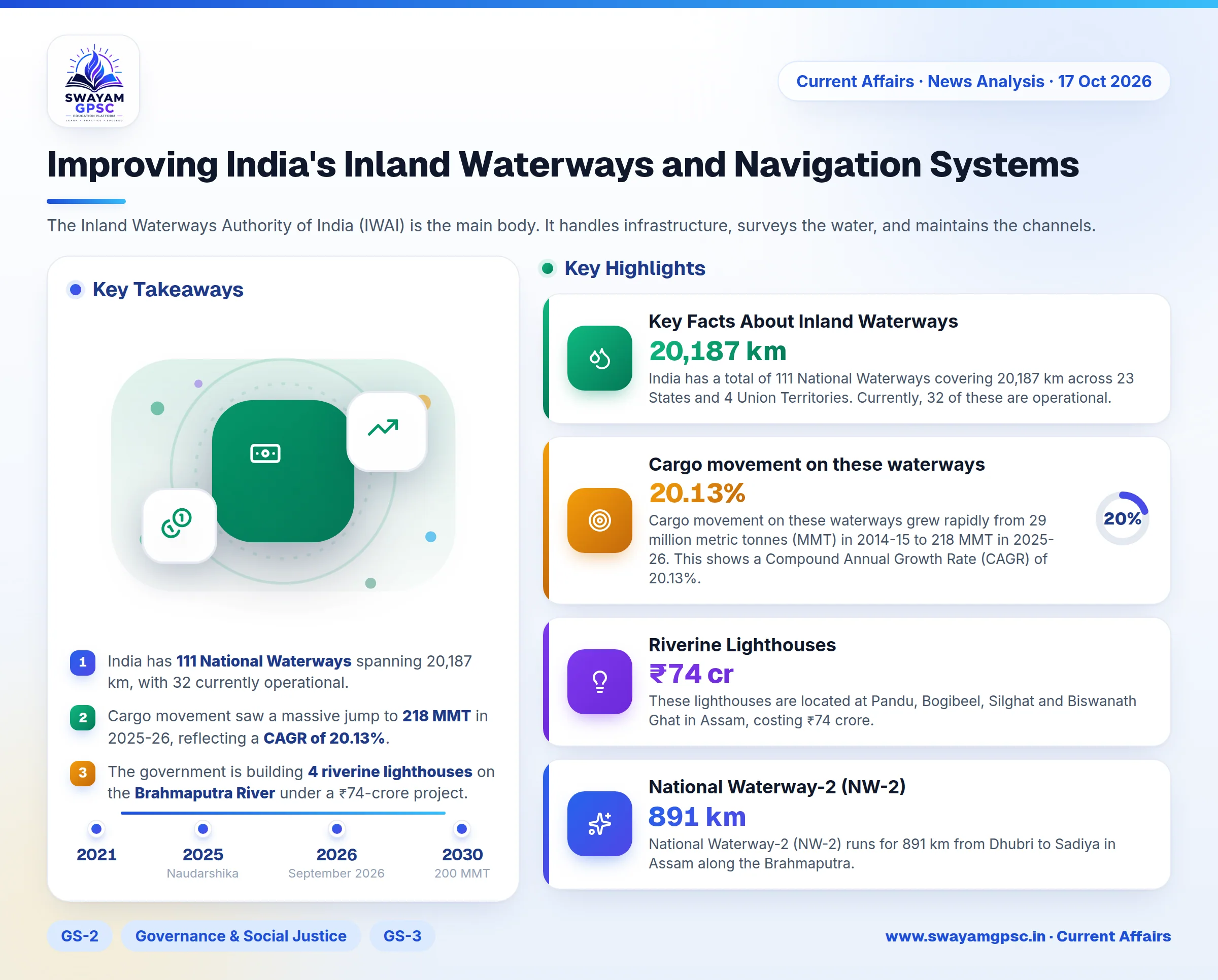Click the 891 km figure

[x=697, y=816]
